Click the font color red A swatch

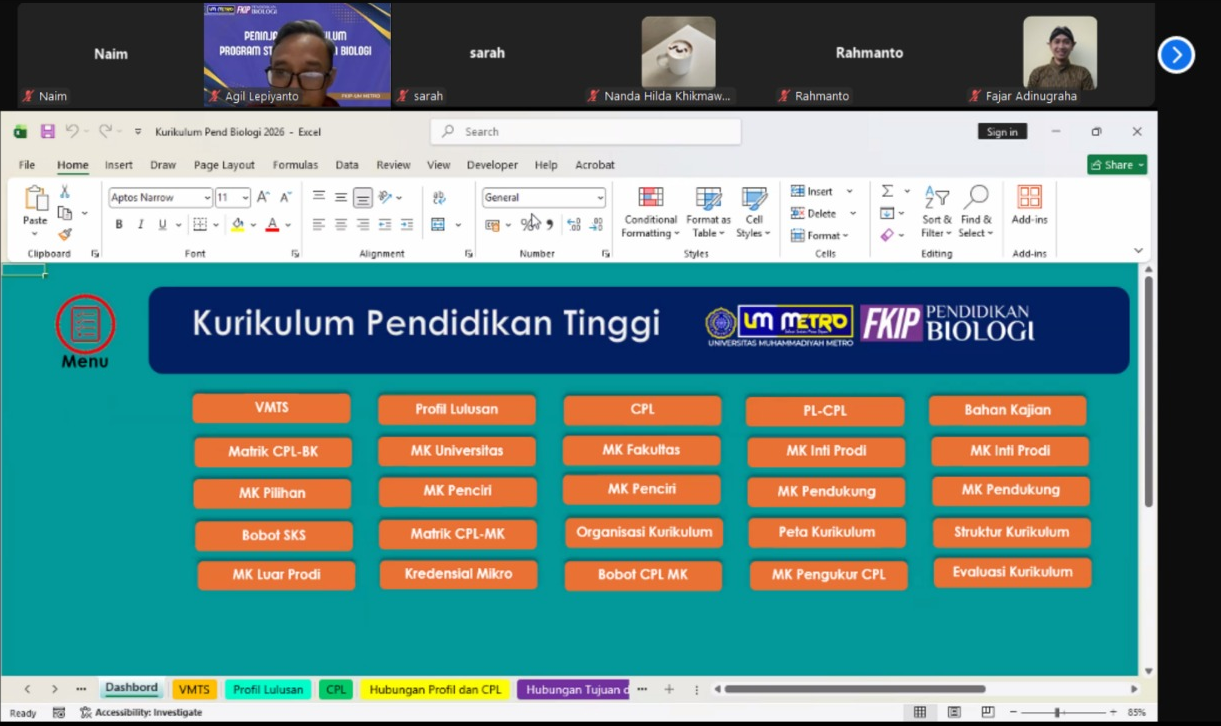pos(272,225)
